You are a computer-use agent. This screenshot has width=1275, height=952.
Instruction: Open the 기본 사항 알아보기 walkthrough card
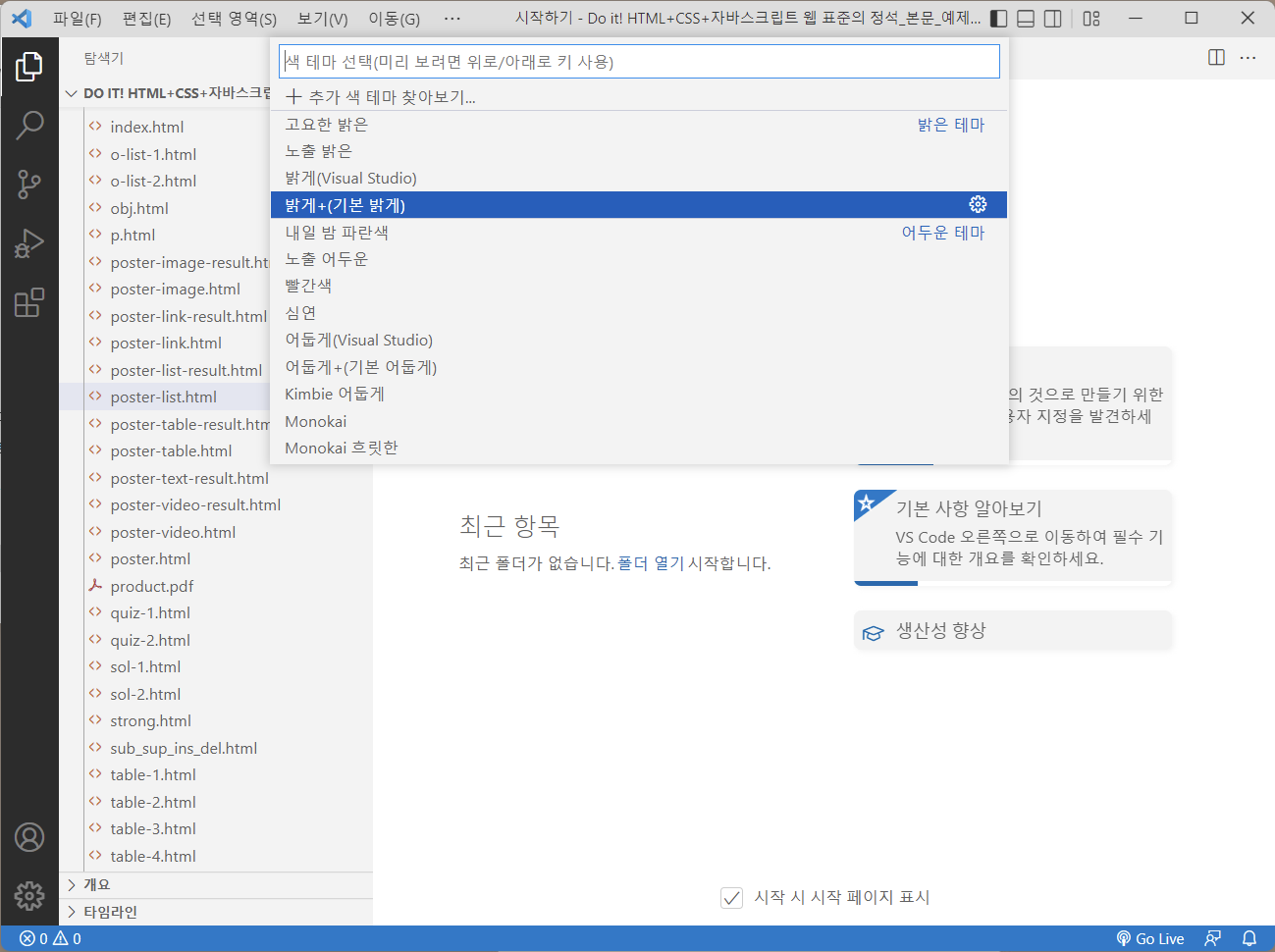[1013, 537]
